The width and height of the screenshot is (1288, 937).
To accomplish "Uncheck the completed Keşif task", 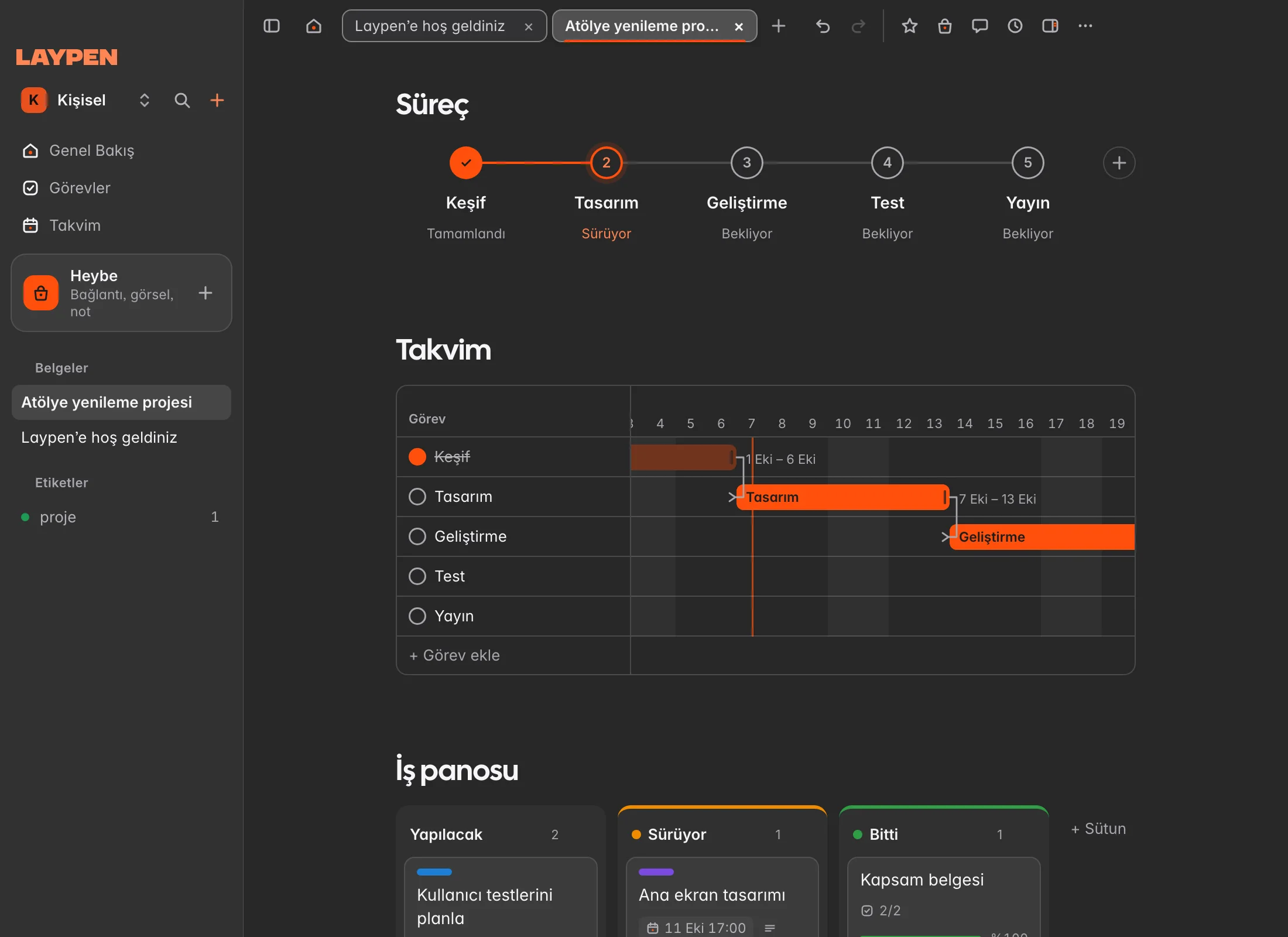I will [417, 457].
